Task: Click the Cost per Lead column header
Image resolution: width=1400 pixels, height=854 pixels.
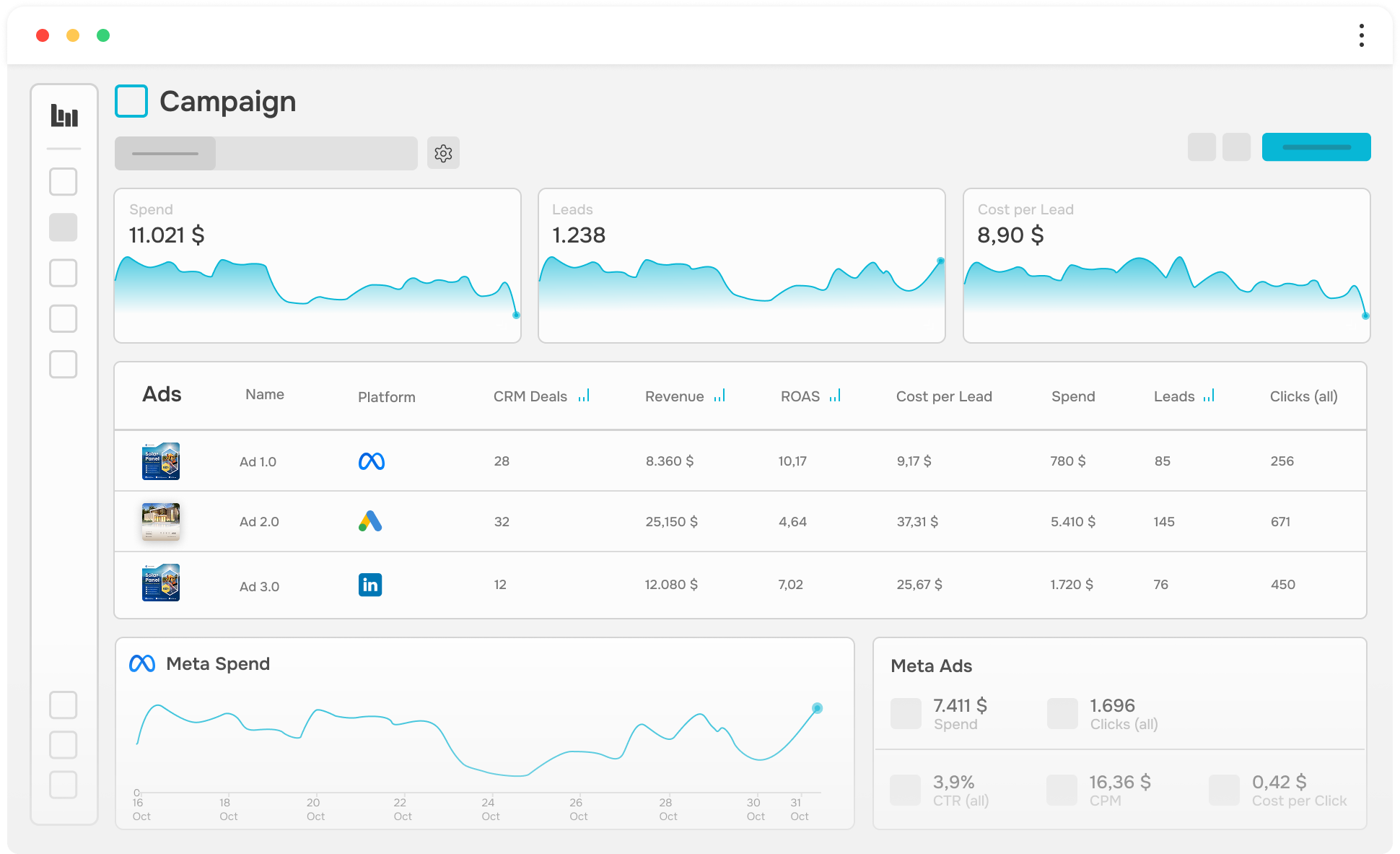Action: (x=944, y=396)
